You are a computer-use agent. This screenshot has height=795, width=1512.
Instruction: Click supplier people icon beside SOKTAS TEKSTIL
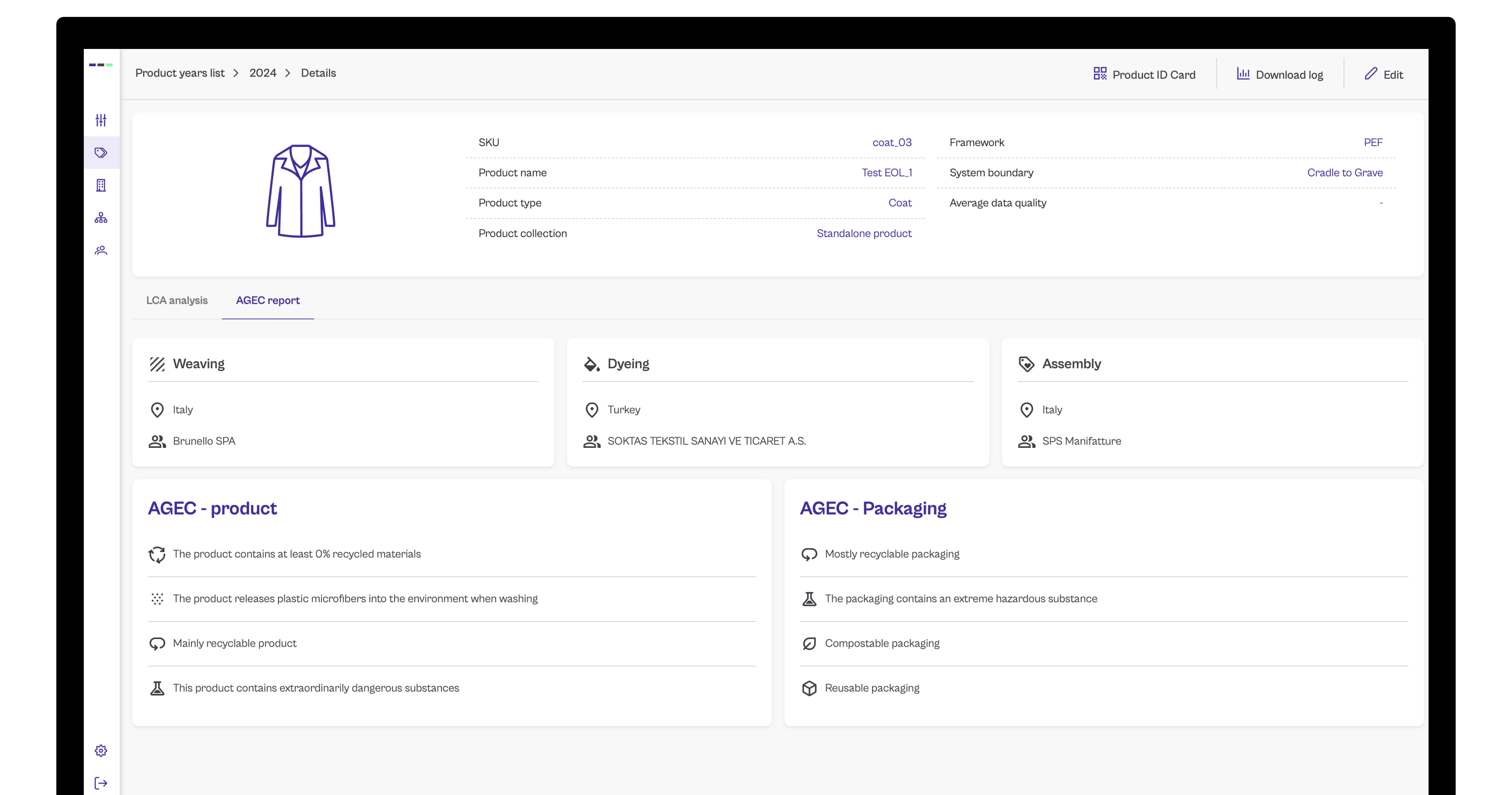pyautogui.click(x=592, y=441)
